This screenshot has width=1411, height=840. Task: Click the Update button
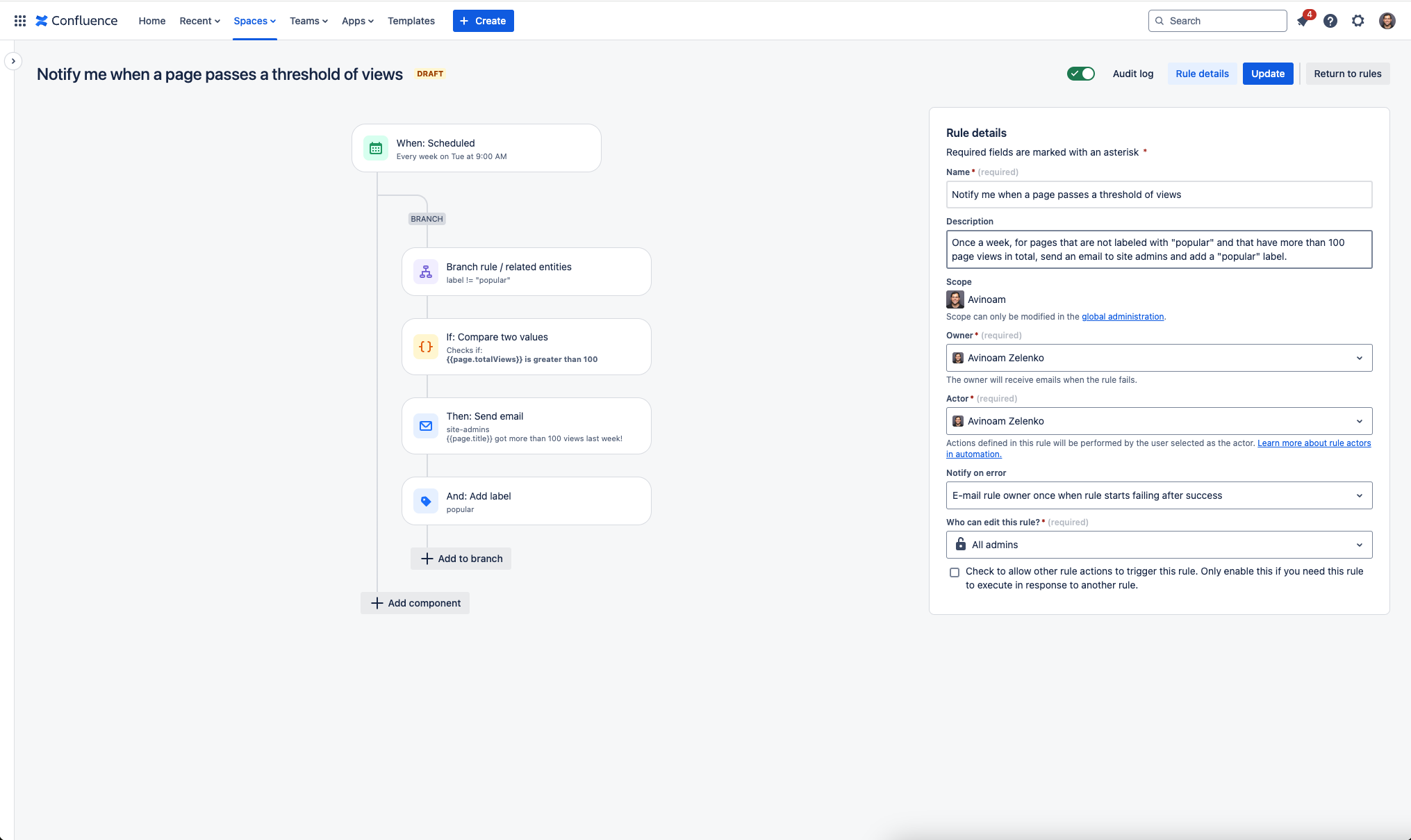click(1268, 74)
